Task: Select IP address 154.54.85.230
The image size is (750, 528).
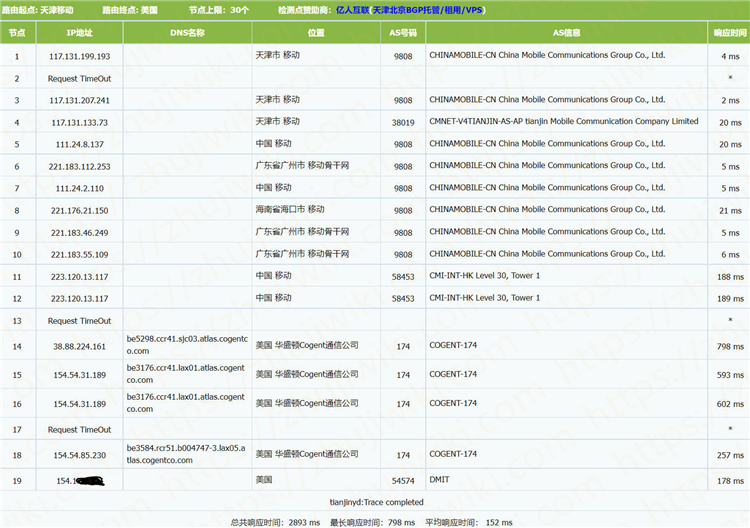Action: tap(79, 455)
